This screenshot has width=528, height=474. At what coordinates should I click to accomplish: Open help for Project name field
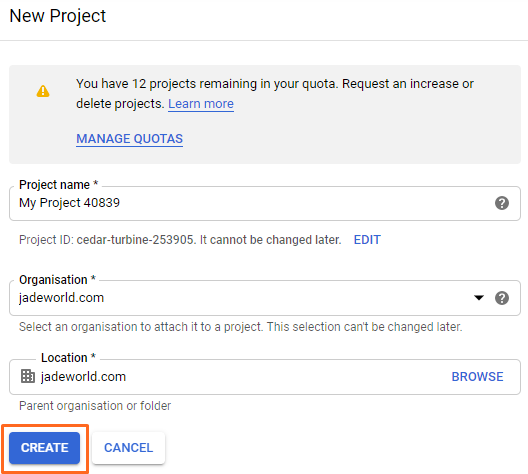[502, 203]
